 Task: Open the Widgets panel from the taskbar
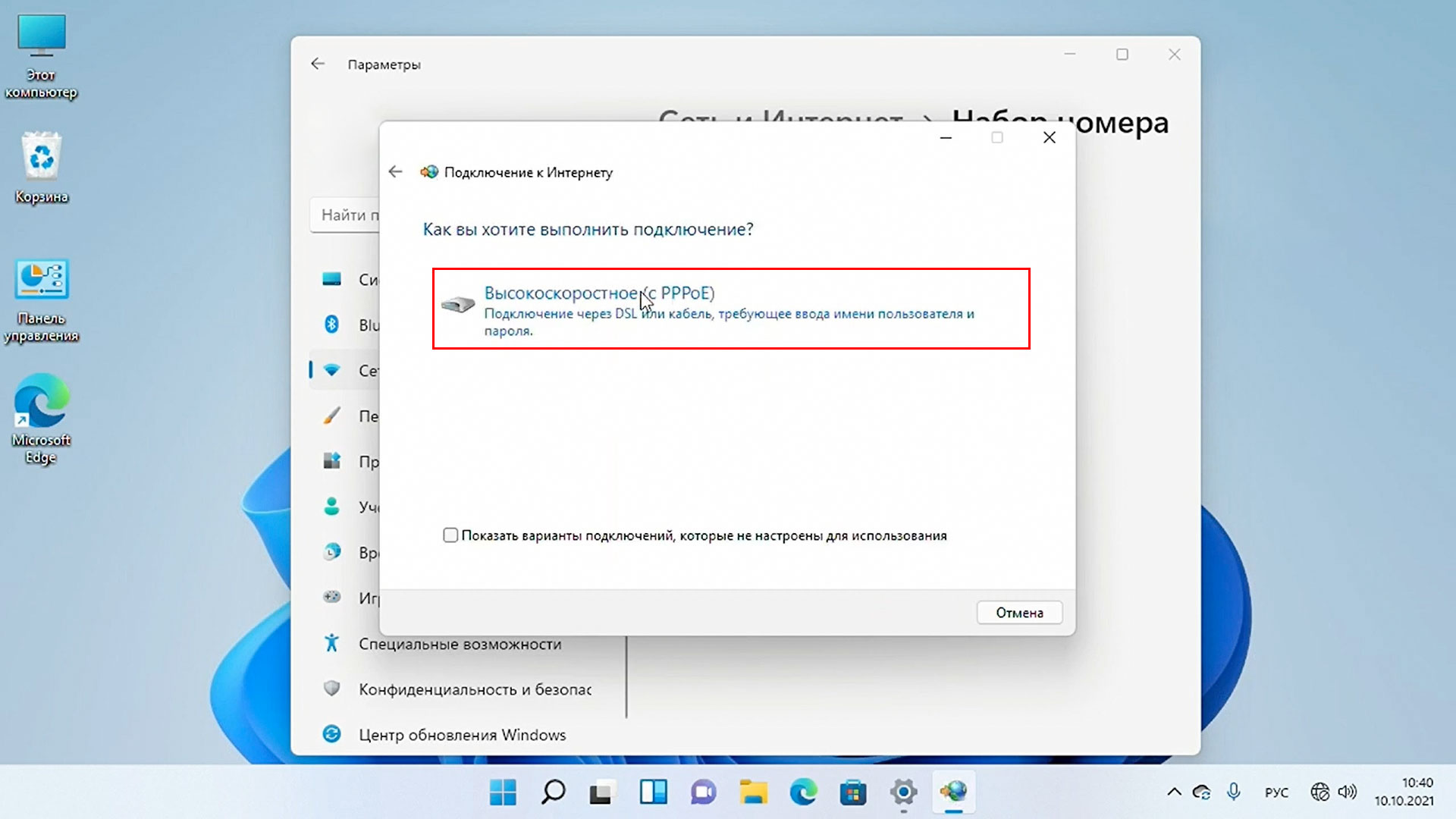[x=653, y=792]
